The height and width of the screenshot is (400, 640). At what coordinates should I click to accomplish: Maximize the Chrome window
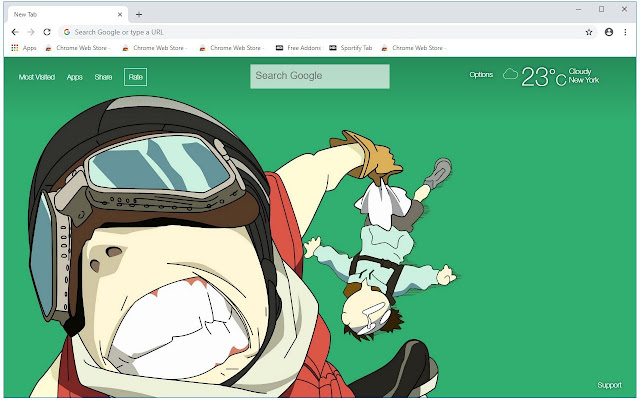click(x=601, y=9)
